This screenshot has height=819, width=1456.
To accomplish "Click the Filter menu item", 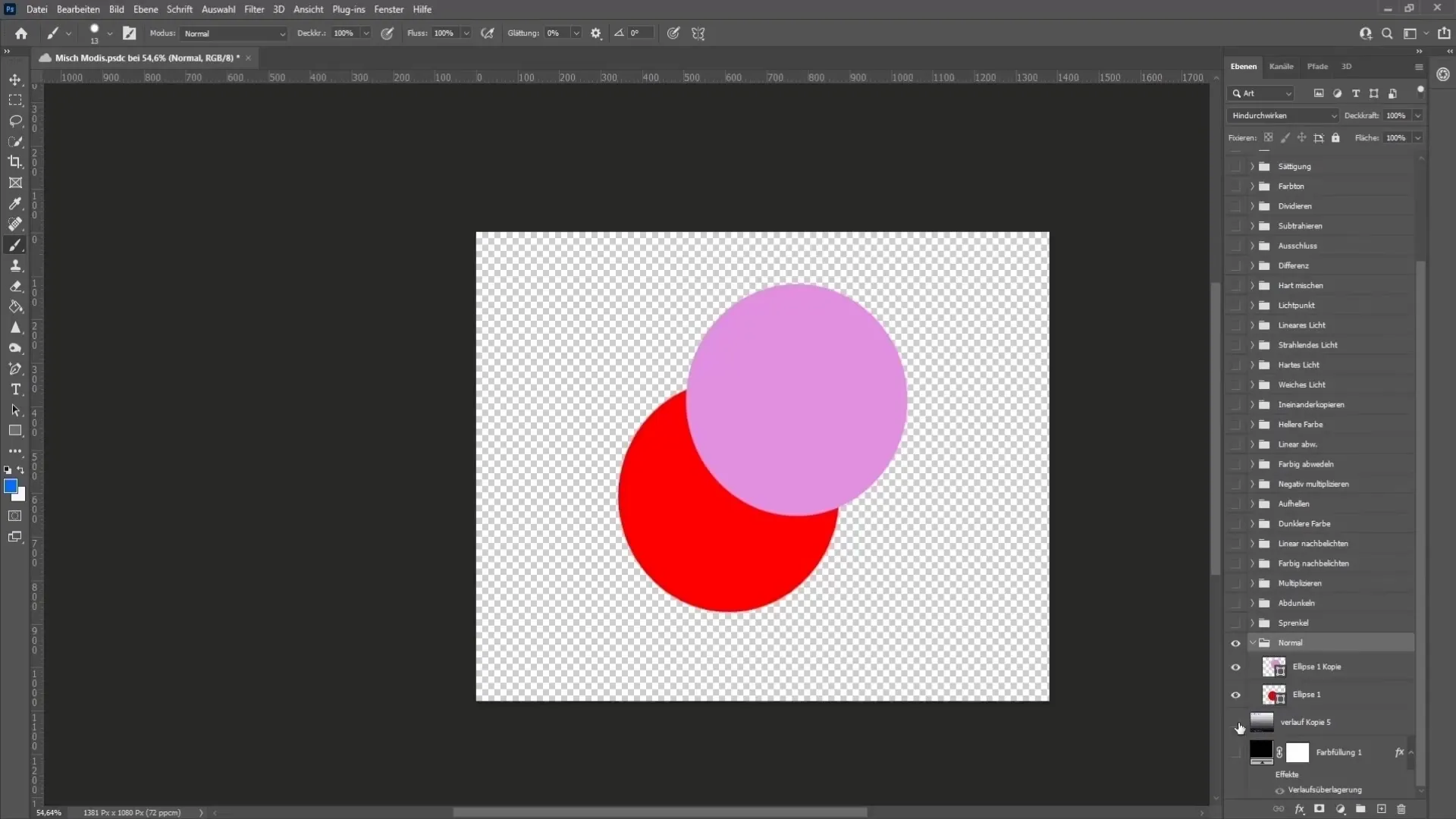I will (x=253, y=9).
